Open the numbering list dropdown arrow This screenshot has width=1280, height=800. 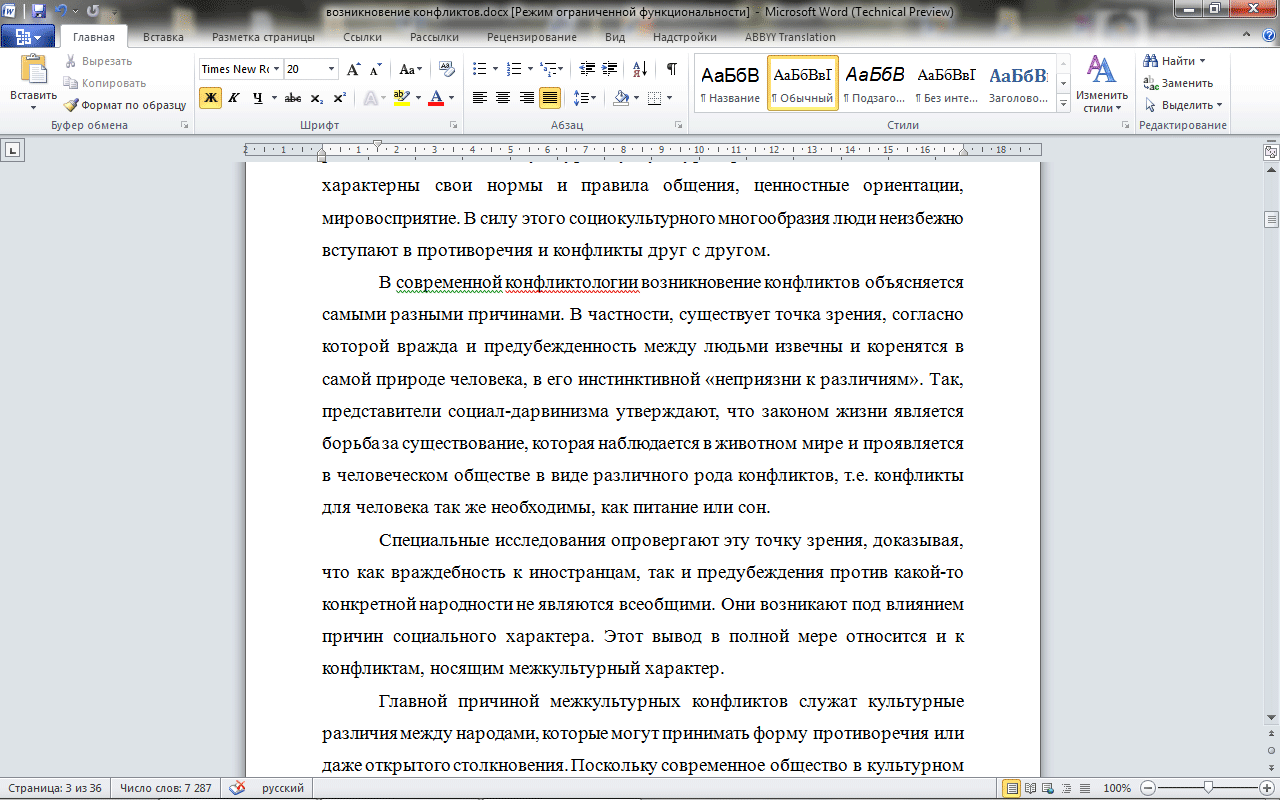(x=529, y=69)
